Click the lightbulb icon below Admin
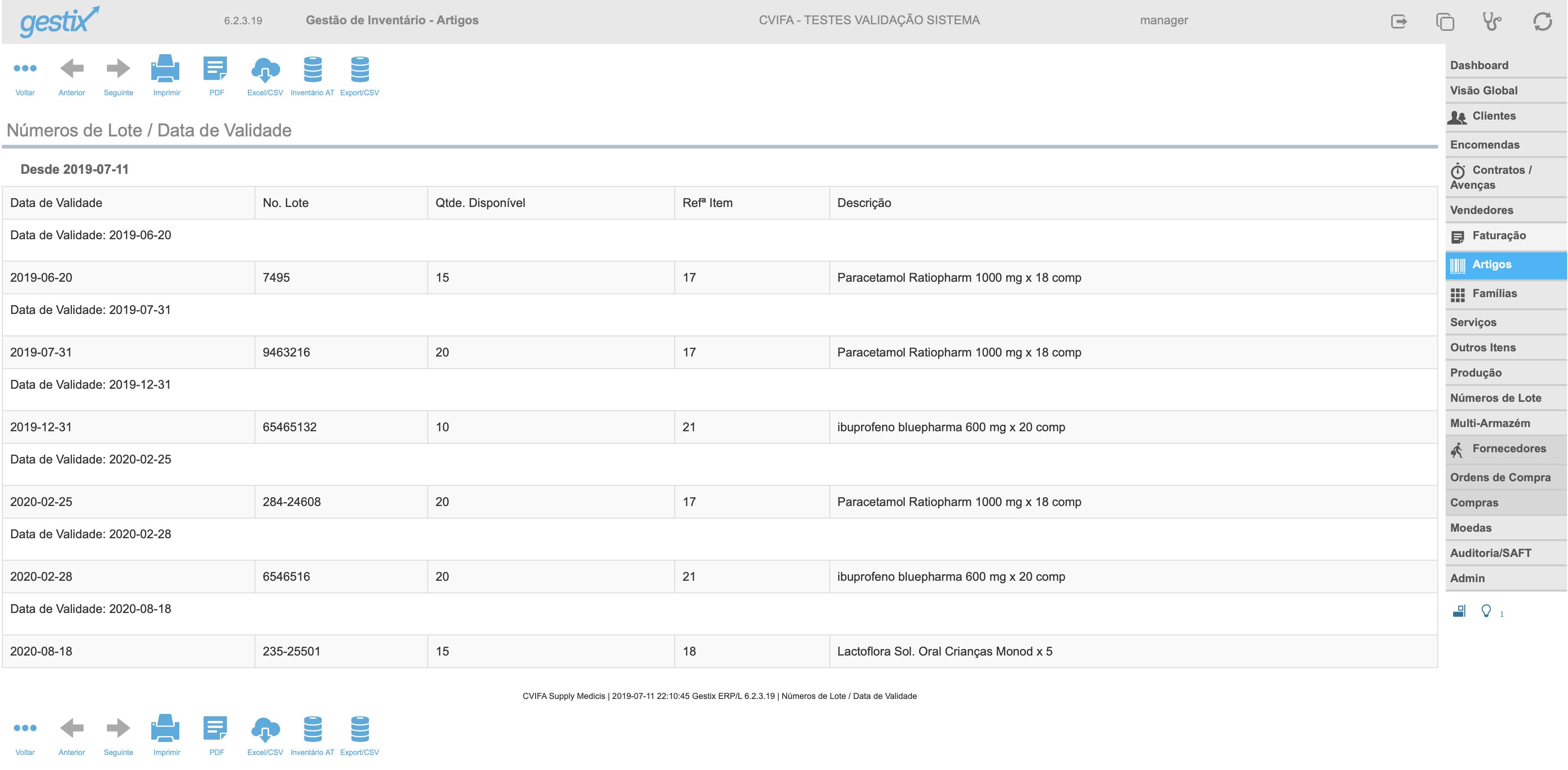 [1486, 611]
